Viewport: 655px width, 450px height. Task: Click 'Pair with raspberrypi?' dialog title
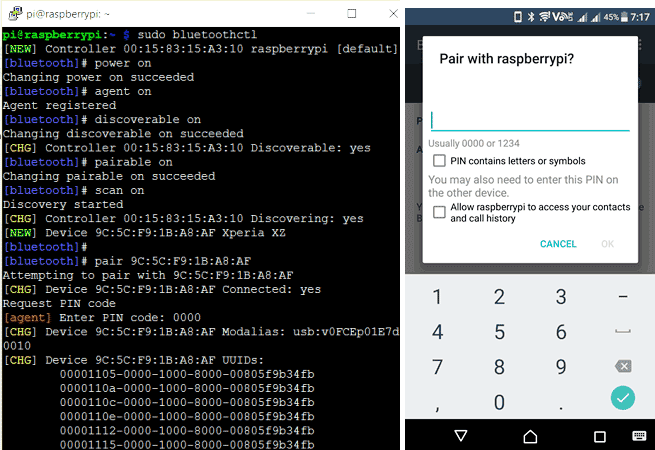pos(507,59)
